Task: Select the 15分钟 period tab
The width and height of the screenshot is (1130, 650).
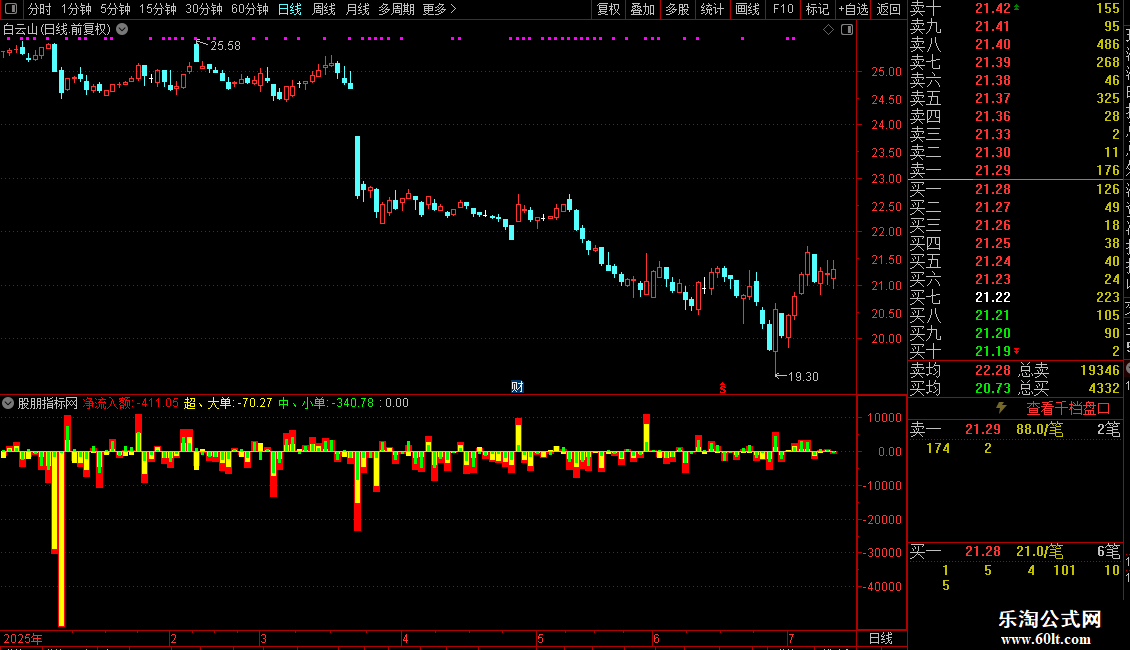Action: pos(158,9)
